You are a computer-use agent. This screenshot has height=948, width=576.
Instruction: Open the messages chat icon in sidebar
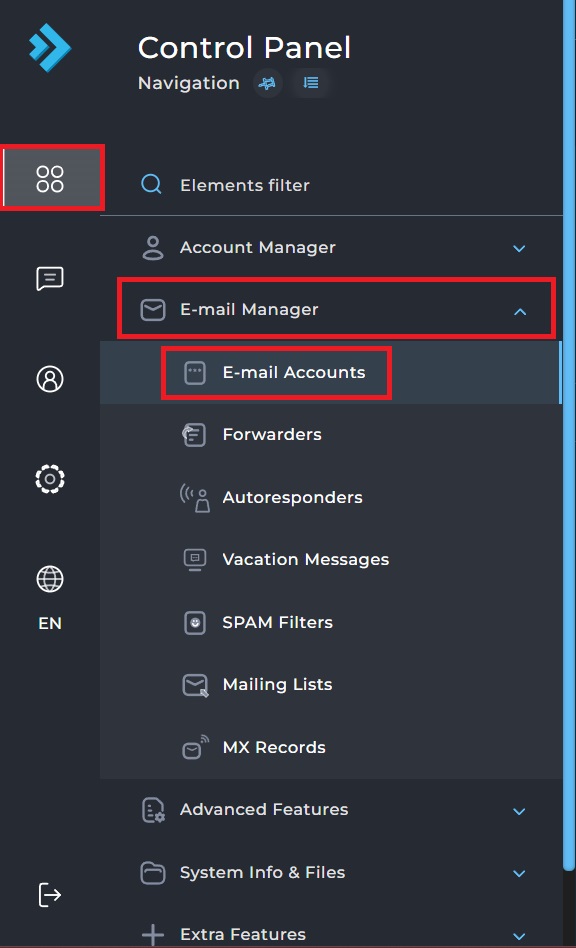pos(50,279)
